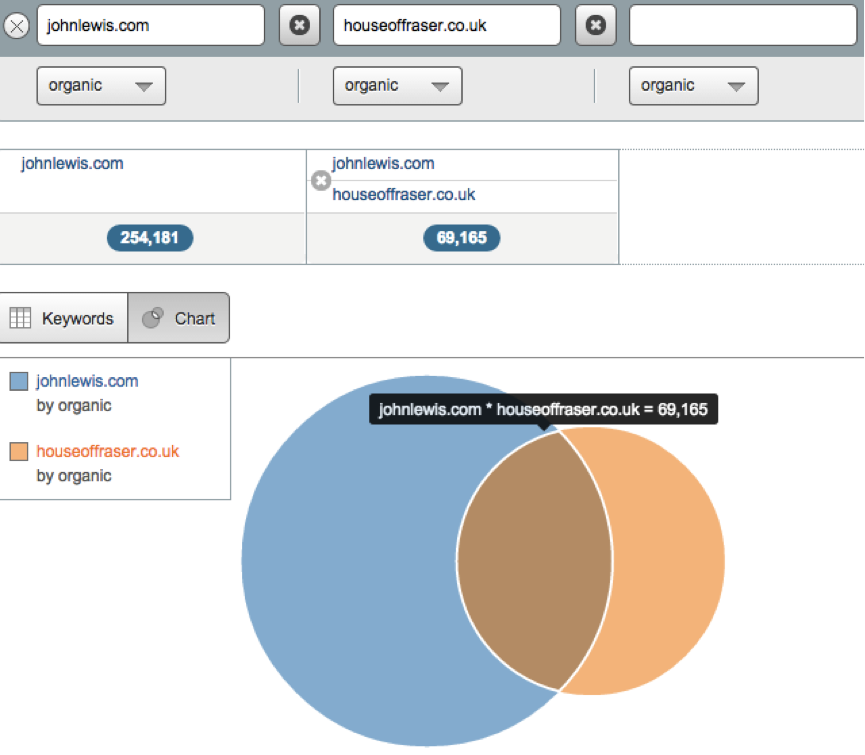This screenshot has height=755, width=865.
Task: Open the organic dropdown under johnlewis.com
Action: coord(102,86)
